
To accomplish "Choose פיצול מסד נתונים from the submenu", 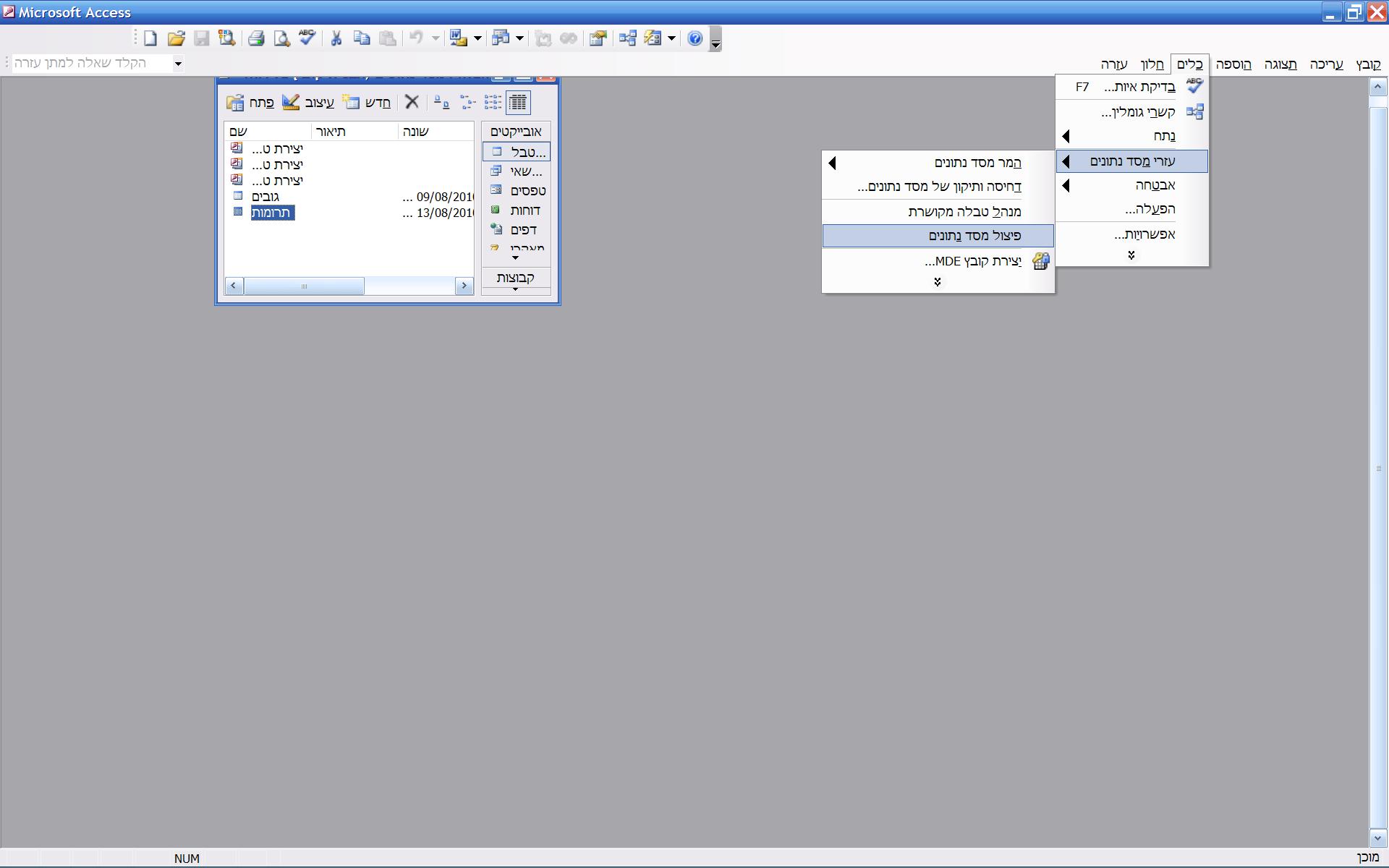I will coord(974,236).
